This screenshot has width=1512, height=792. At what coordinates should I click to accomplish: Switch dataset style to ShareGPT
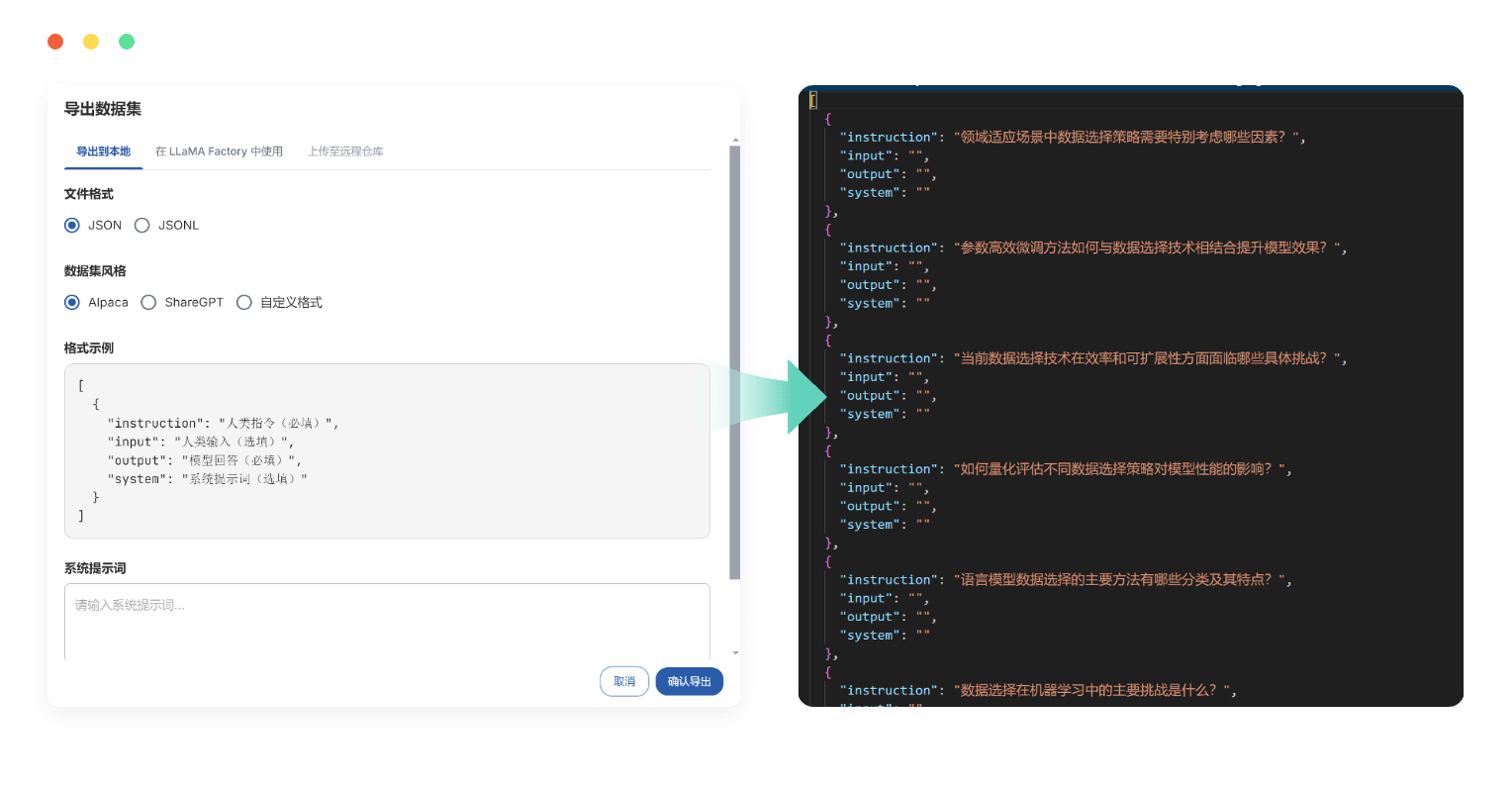(x=148, y=303)
